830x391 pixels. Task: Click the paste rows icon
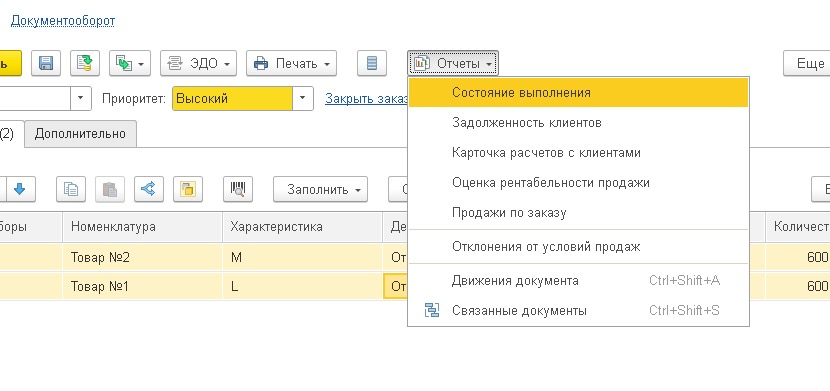click(x=110, y=189)
